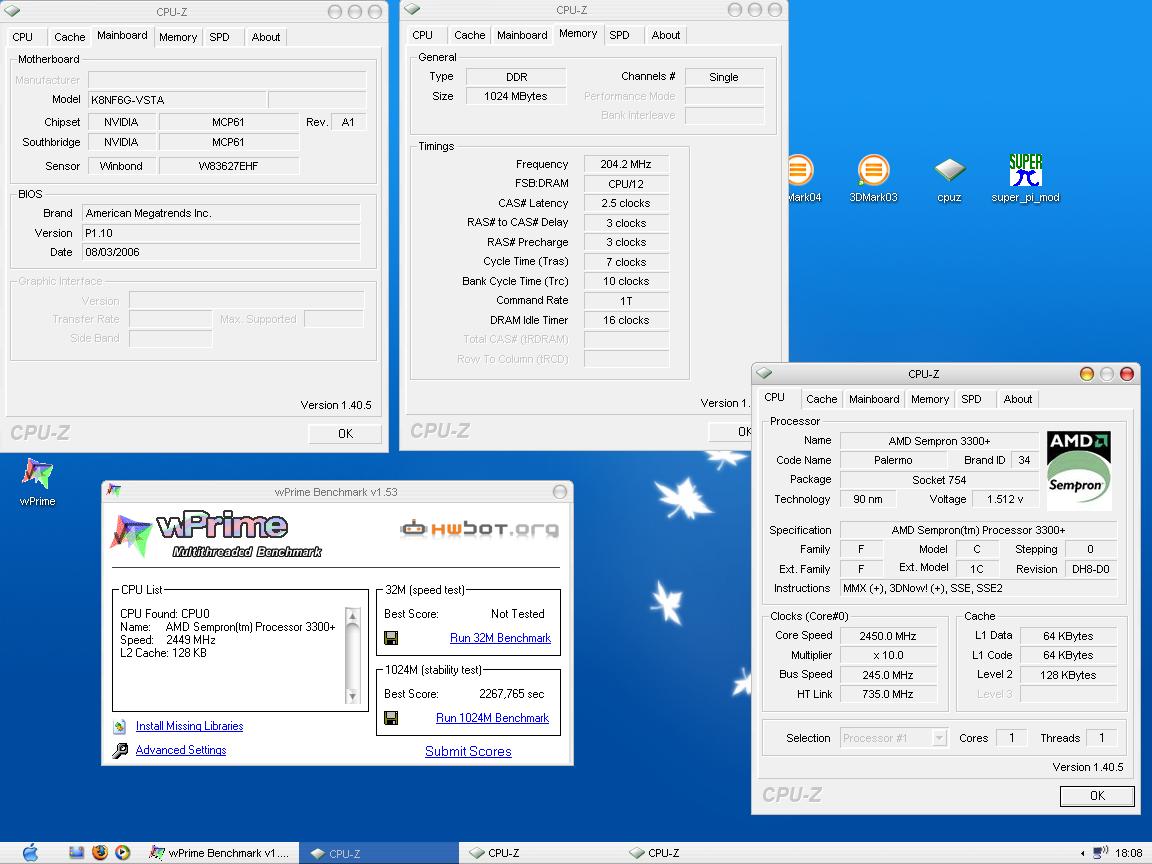
Task: Launch the super_pi_mod desktop icon
Action: click(x=1026, y=170)
